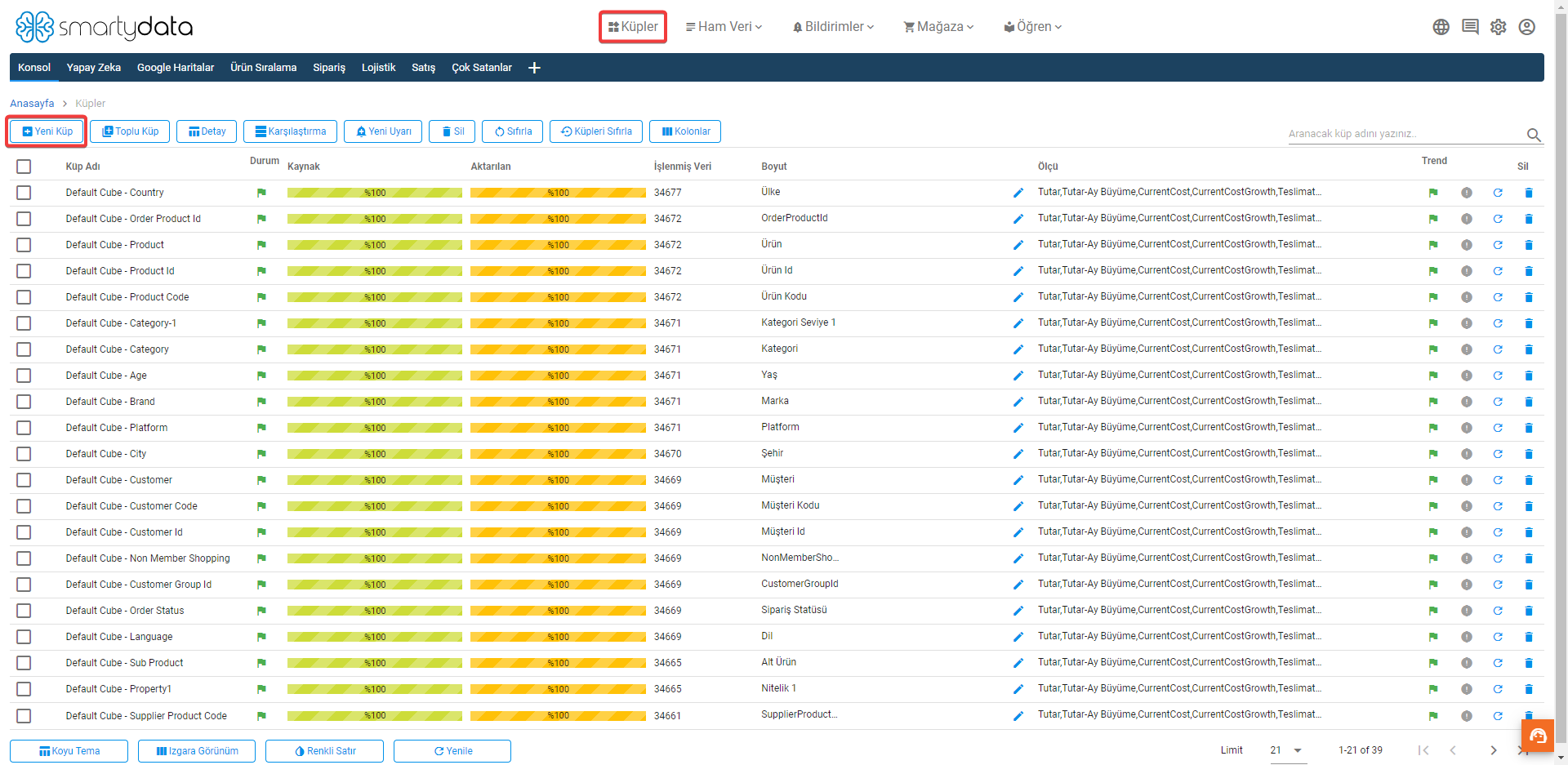
Task: Check Default Cube - Non Member Shopping checkbox
Action: tap(24, 558)
